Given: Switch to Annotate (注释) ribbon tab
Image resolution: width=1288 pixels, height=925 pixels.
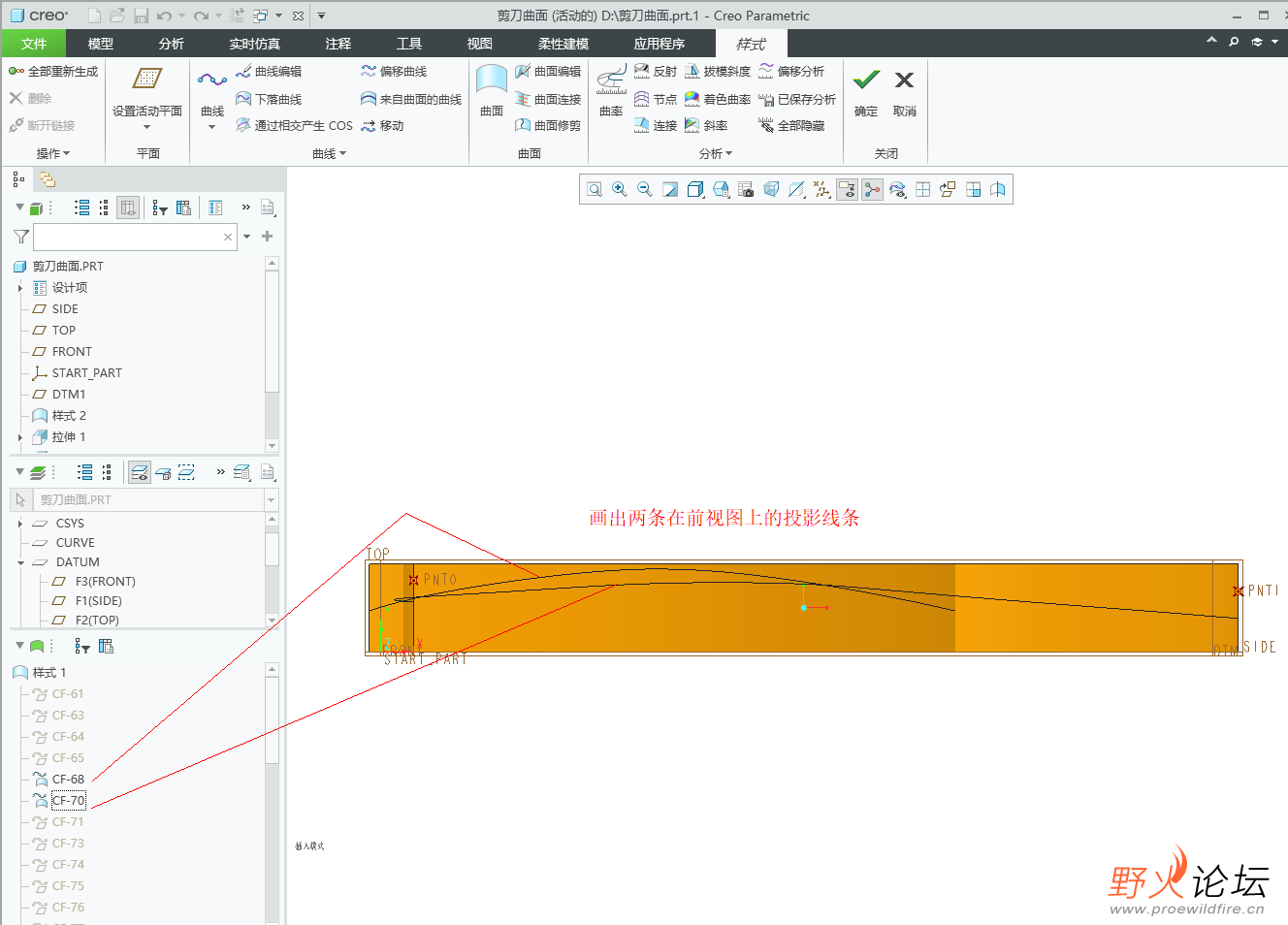Looking at the screenshot, I should click(x=338, y=44).
